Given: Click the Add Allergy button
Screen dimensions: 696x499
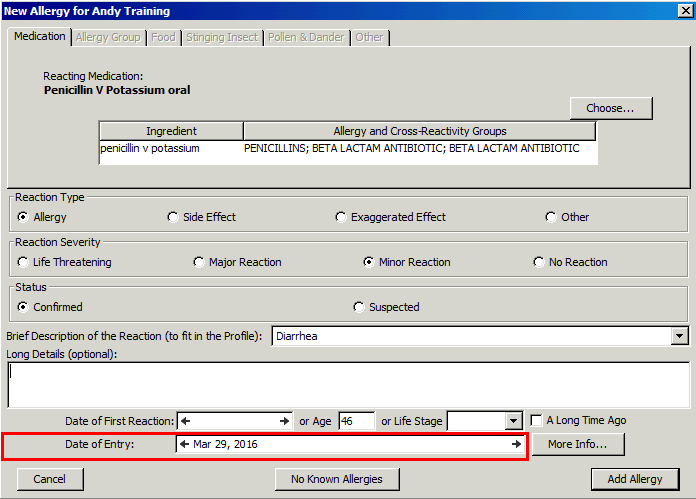Looking at the screenshot, I should [x=634, y=479].
